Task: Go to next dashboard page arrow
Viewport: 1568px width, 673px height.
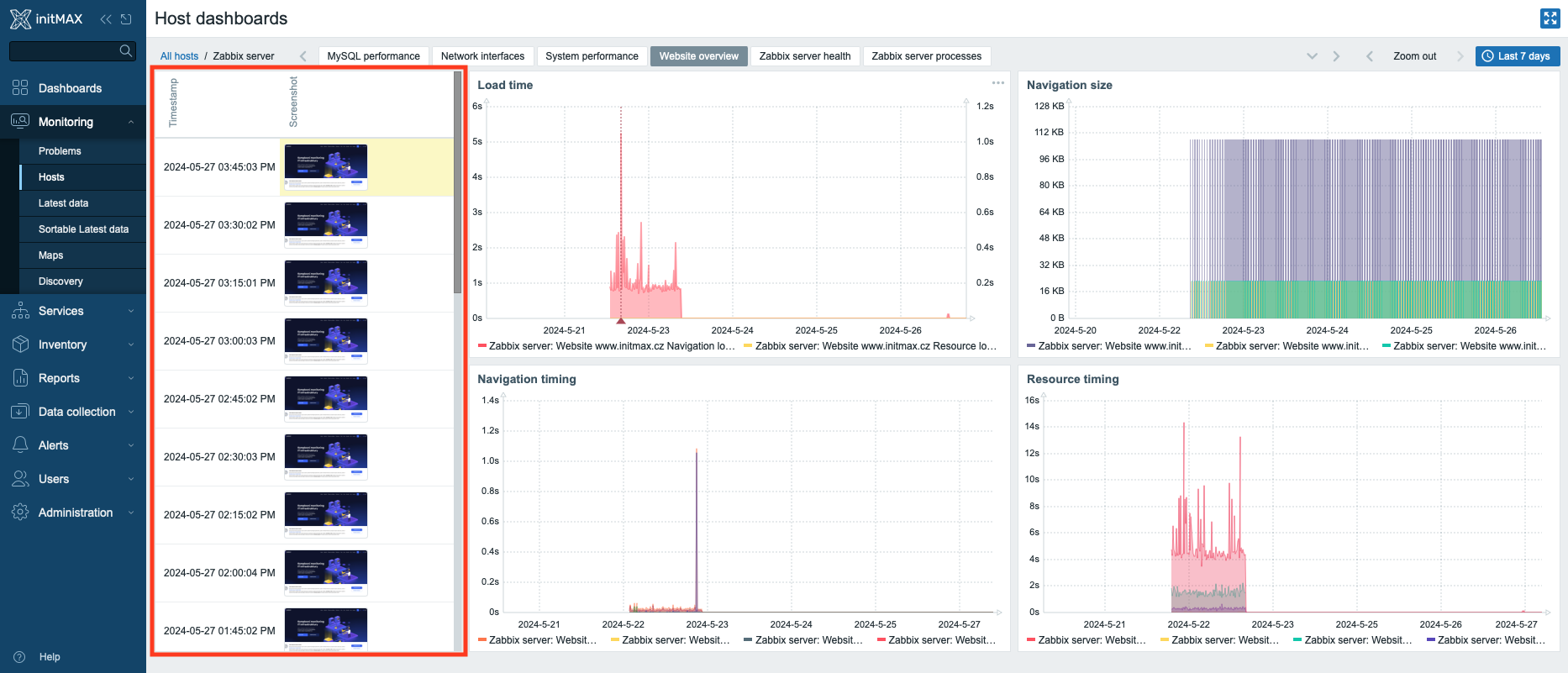Action: tap(1336, 56)
